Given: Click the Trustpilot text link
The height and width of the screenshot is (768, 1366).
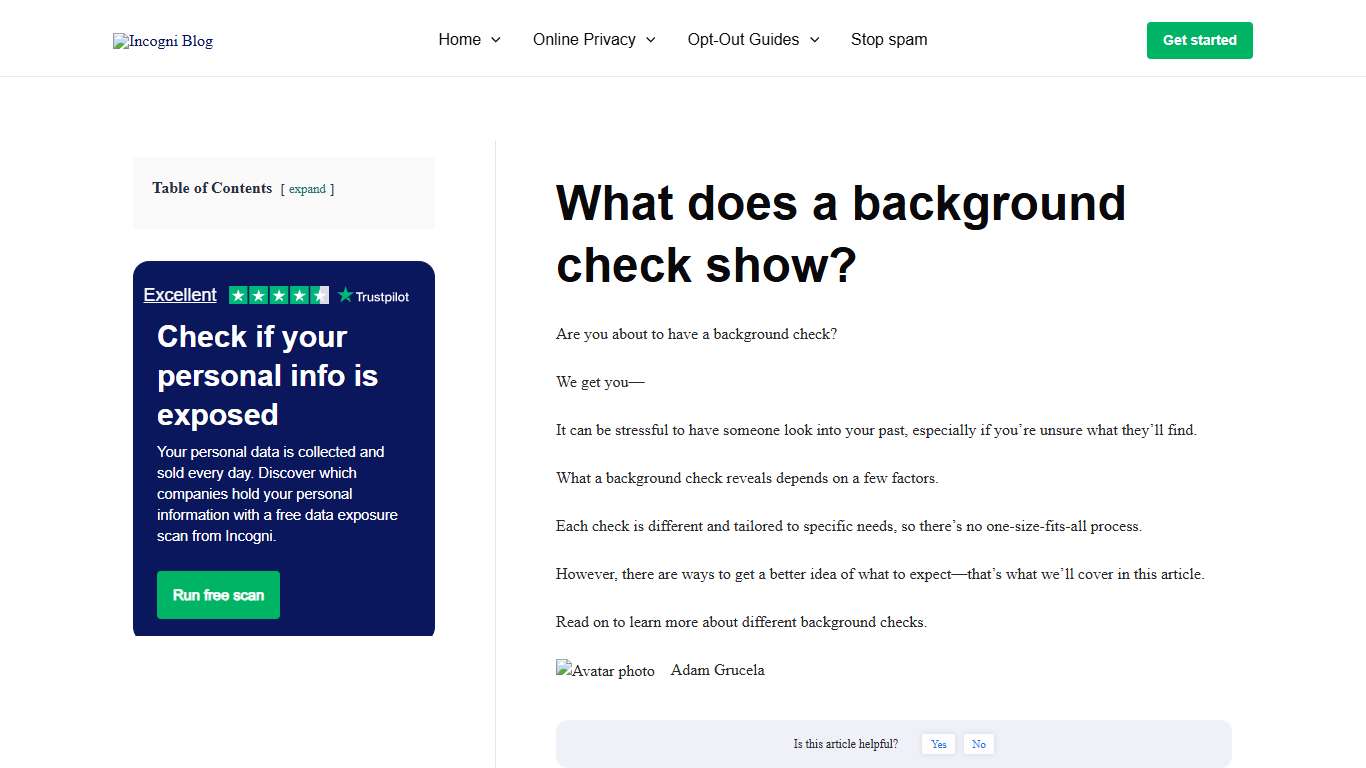Looking at the screenshot, I should click(381, 294).
